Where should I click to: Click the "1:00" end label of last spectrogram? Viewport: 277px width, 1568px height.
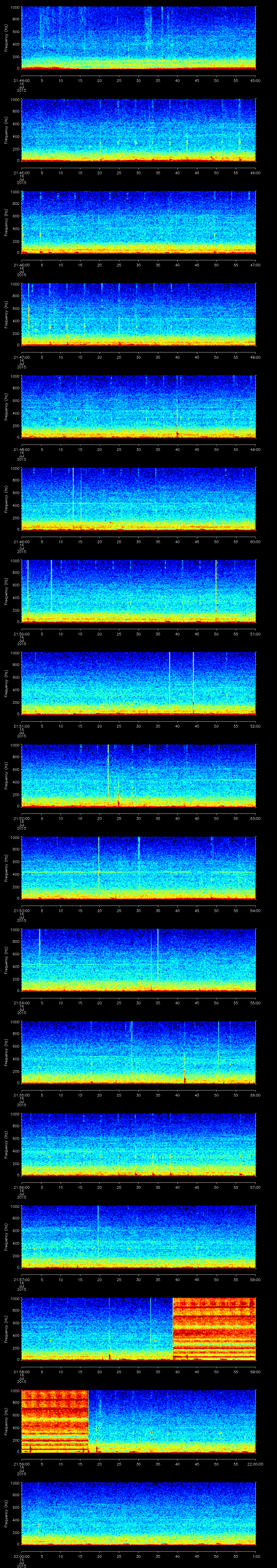click(x=256, y=1555)
